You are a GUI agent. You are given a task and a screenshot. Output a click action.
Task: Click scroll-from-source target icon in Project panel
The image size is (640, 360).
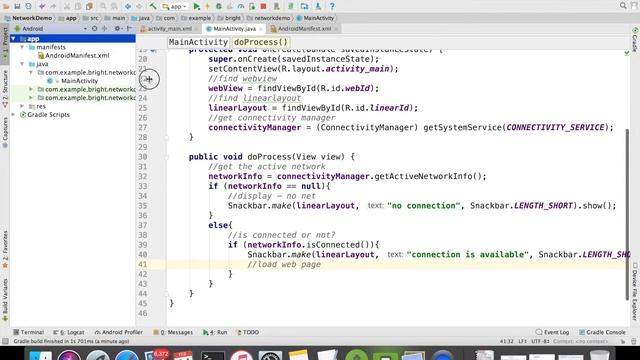click(95, 29)
